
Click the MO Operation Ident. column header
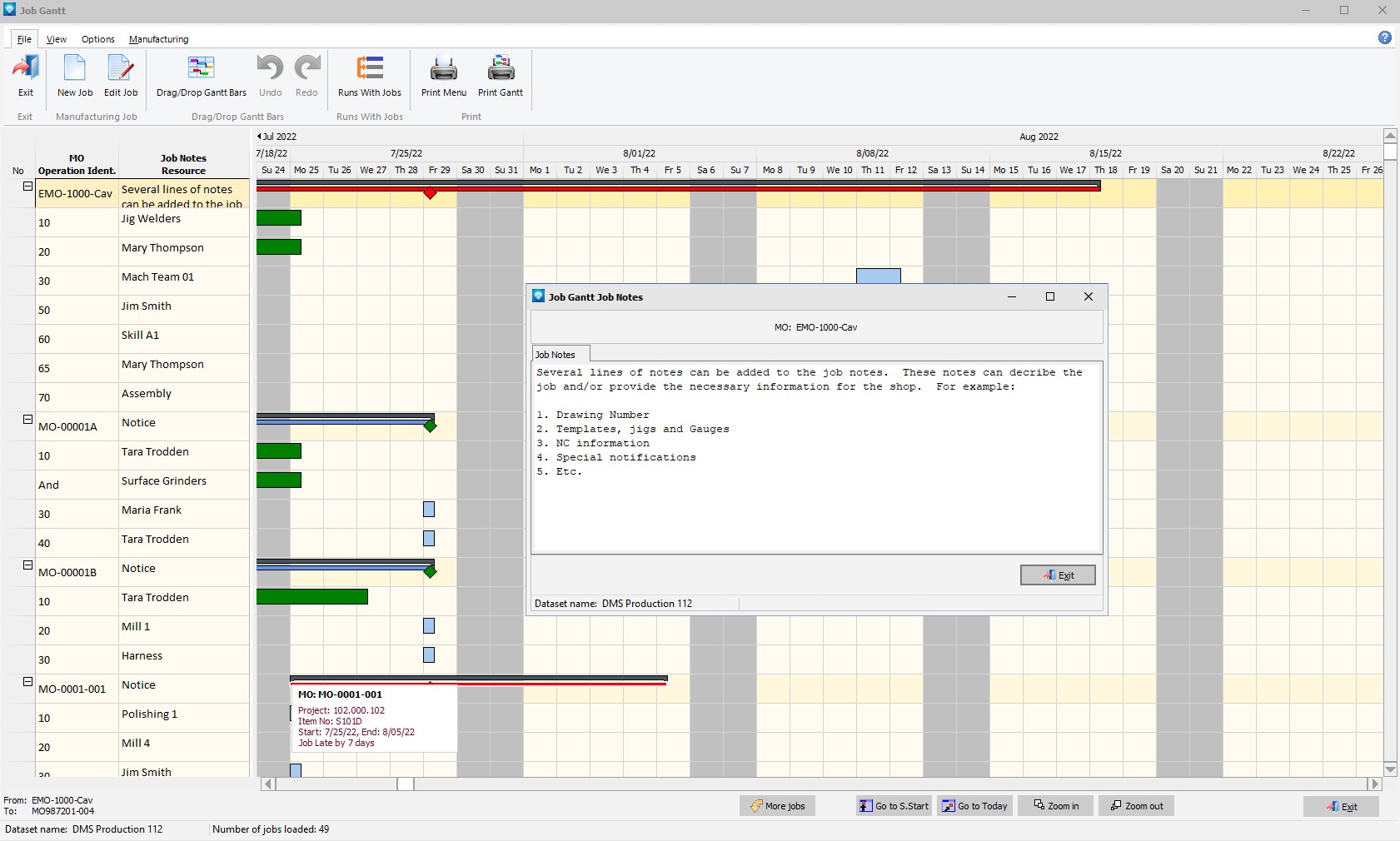point(77,164)
